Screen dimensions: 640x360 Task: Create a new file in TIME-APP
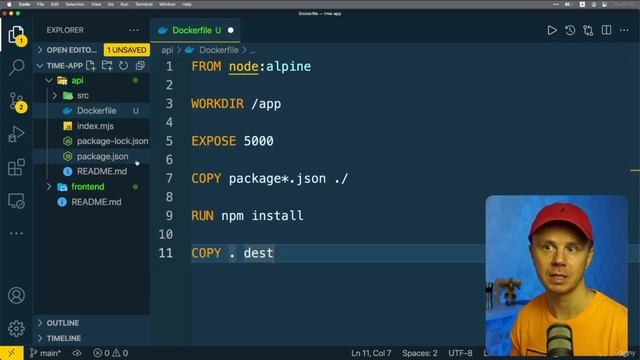coord(91,65)
